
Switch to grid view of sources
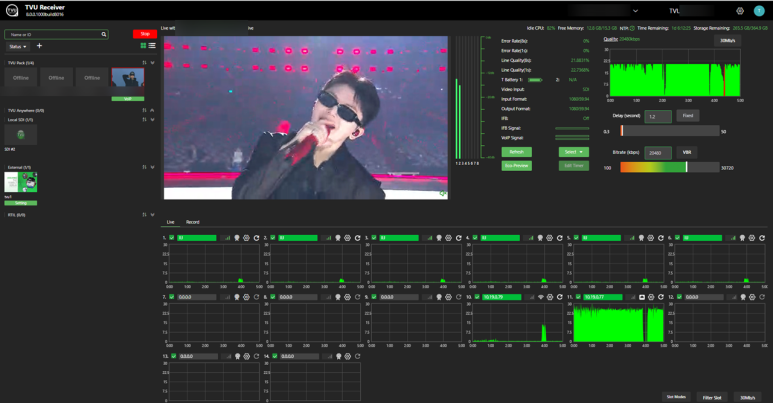click(x=143, y=45)
